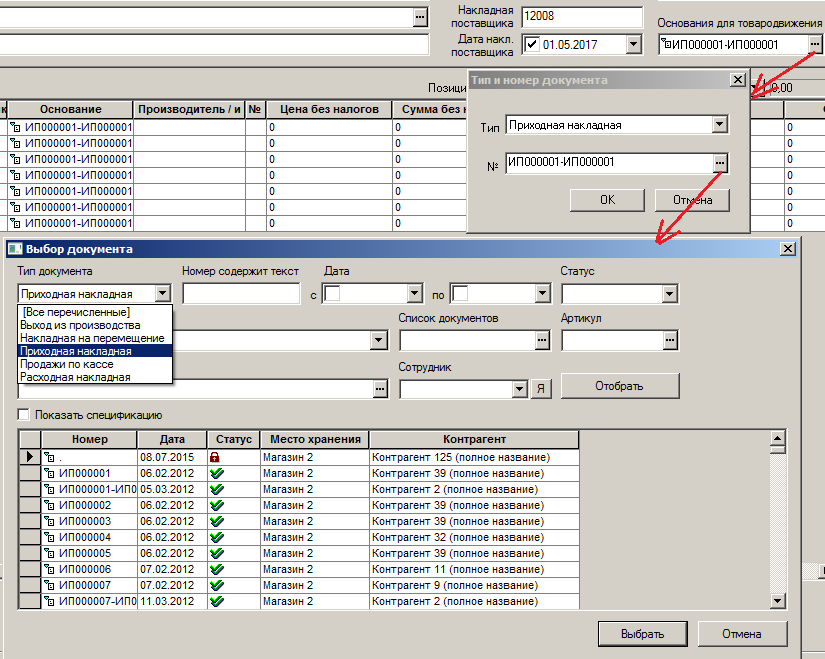Viewport: 825px width, 659px height.
Task: Open date dropdown for 01.05.2017
Action: [x=633, y=44]
